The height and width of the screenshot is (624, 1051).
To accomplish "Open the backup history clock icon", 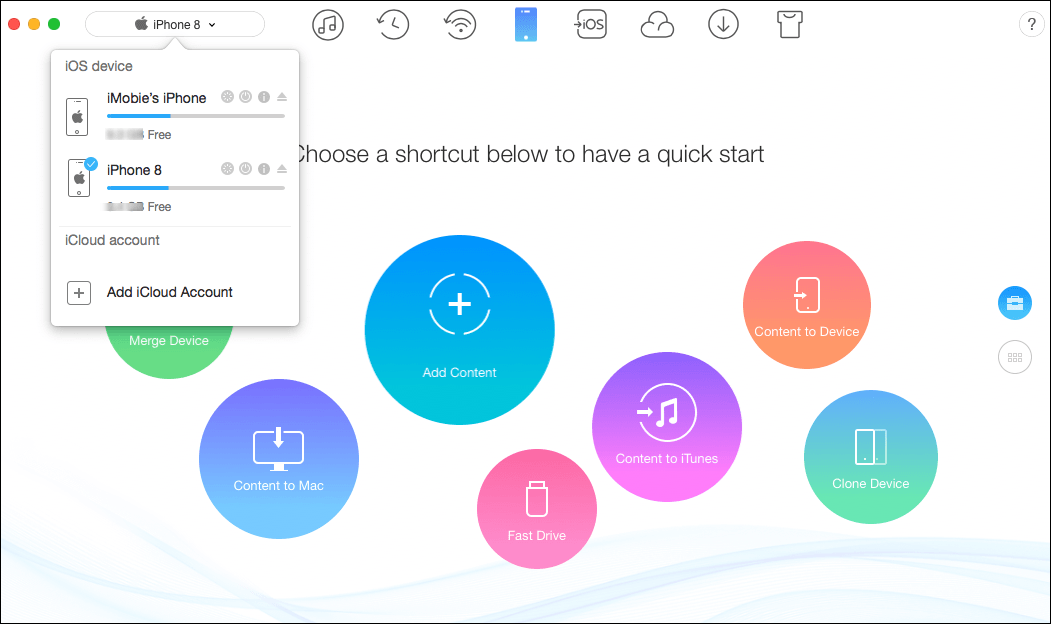I will tap(393, 25).
